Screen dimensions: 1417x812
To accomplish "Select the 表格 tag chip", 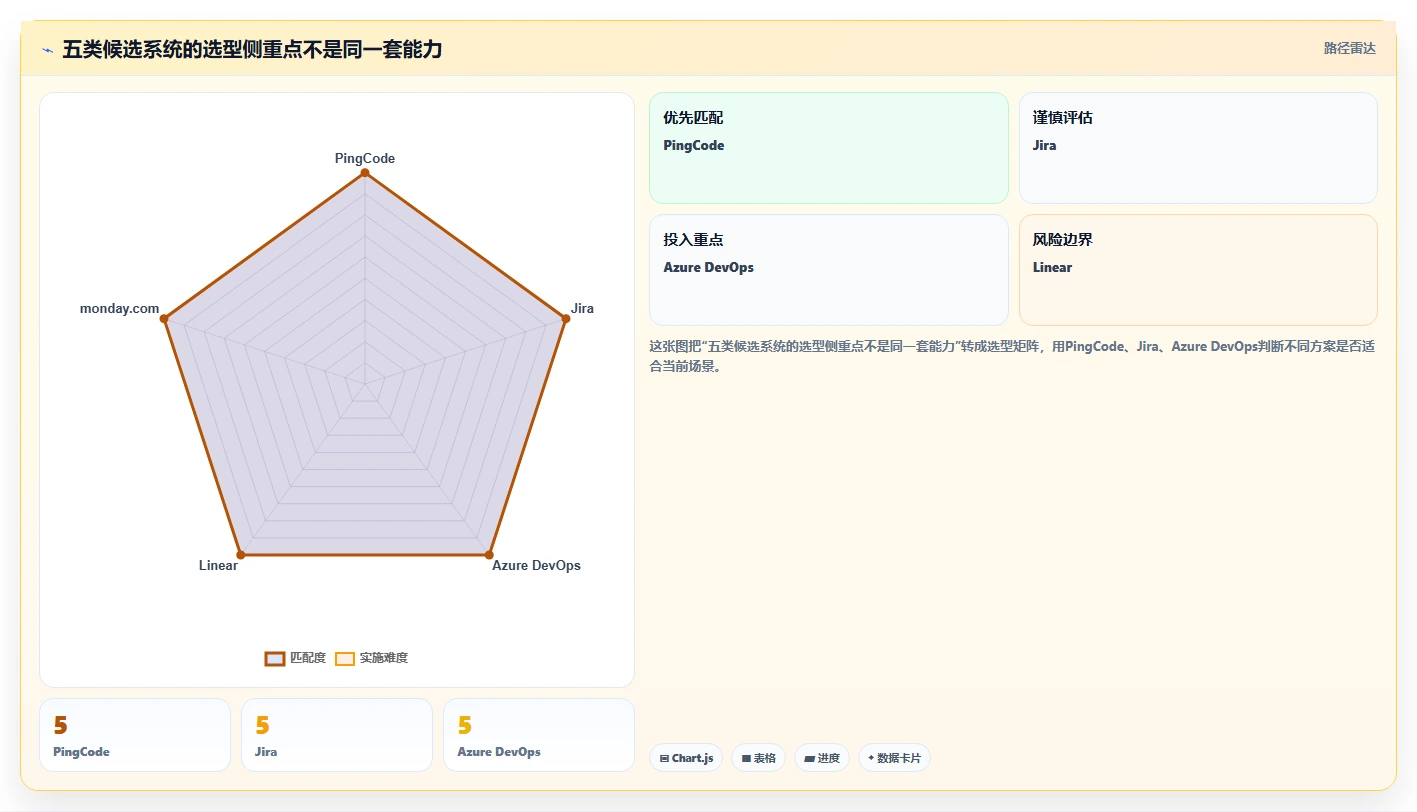I will tap(759, 758).
